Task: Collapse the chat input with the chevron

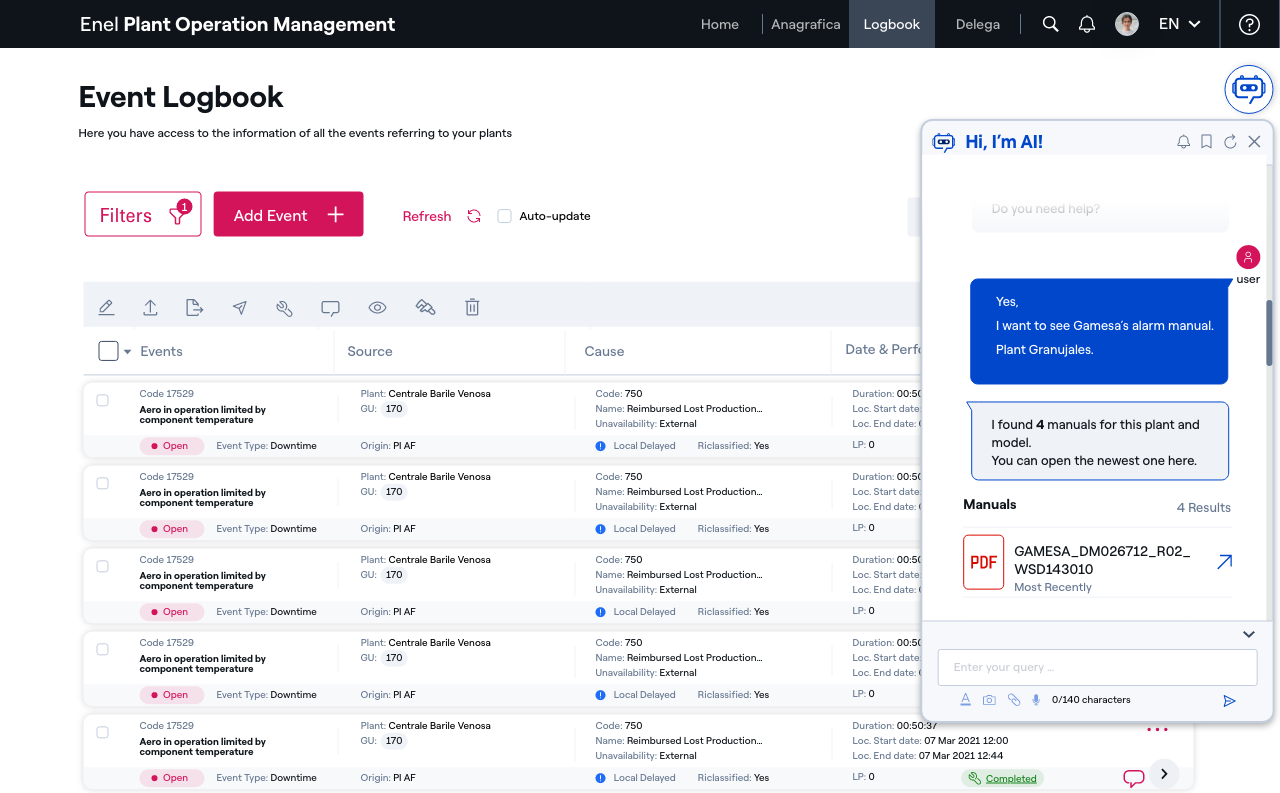Action: pyautogui.click(x=1249, y=634)
